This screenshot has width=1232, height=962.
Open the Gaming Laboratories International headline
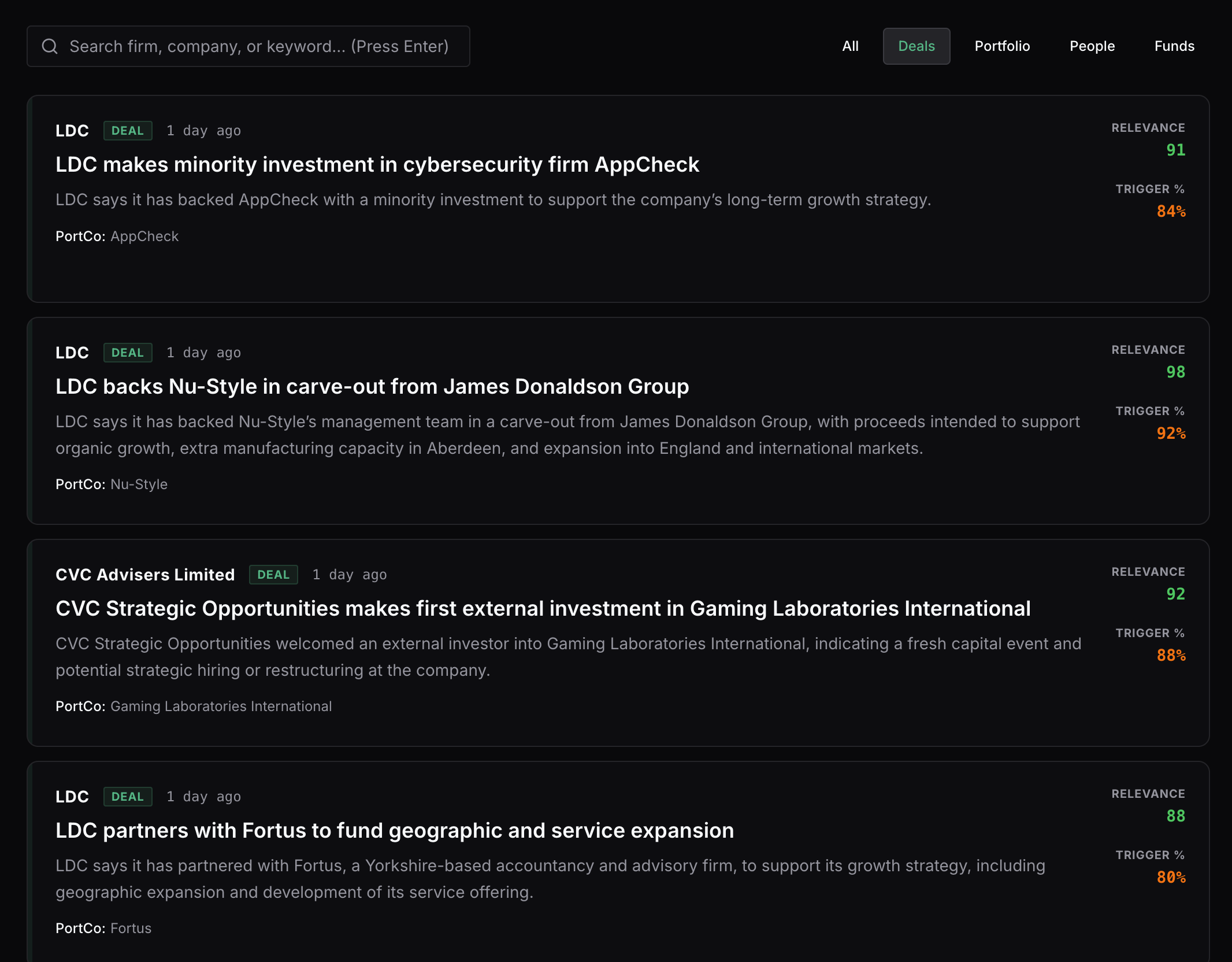tap(543, 609)
